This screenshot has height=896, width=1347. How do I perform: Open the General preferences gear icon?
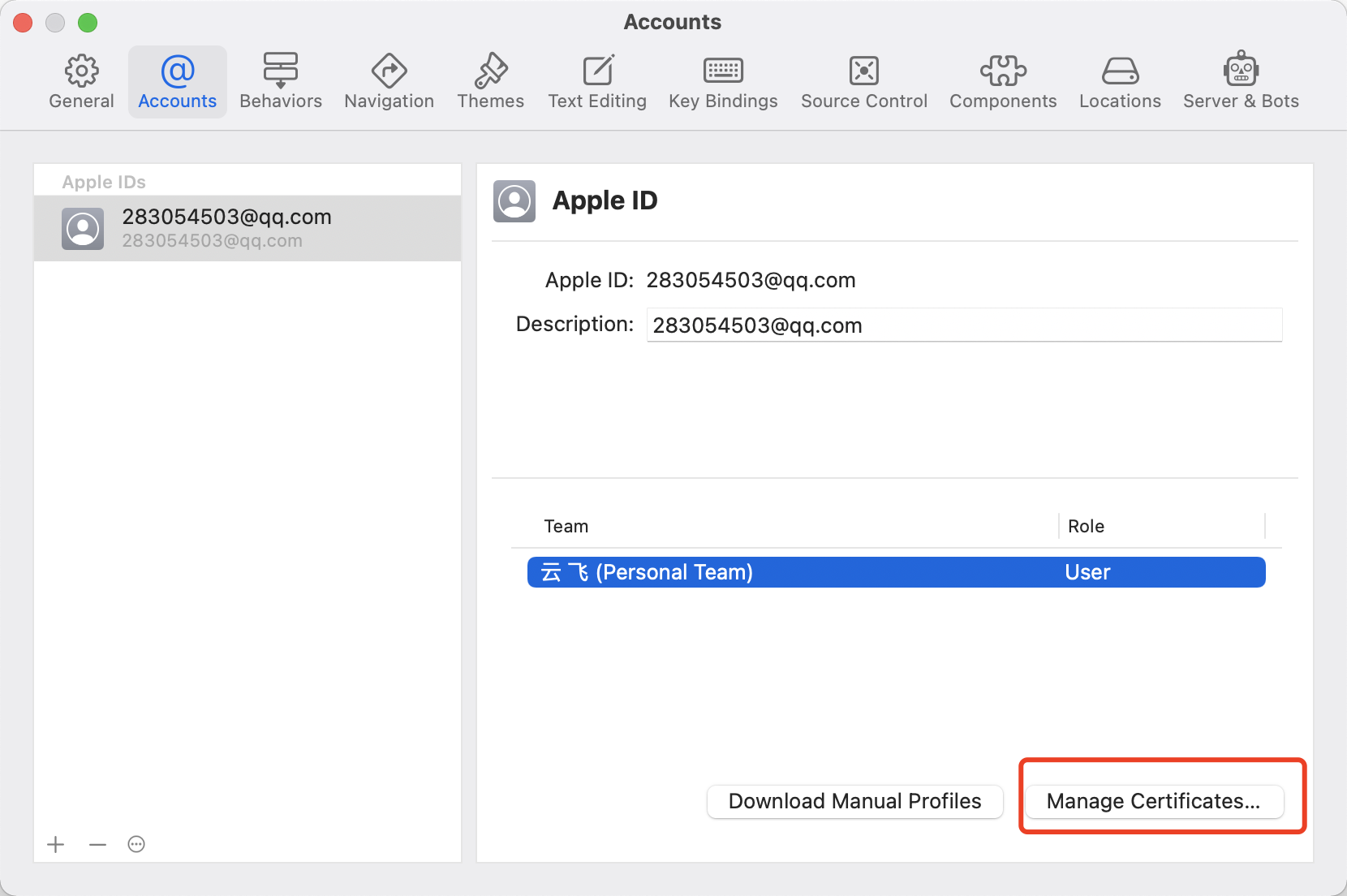tap(81, 71)
